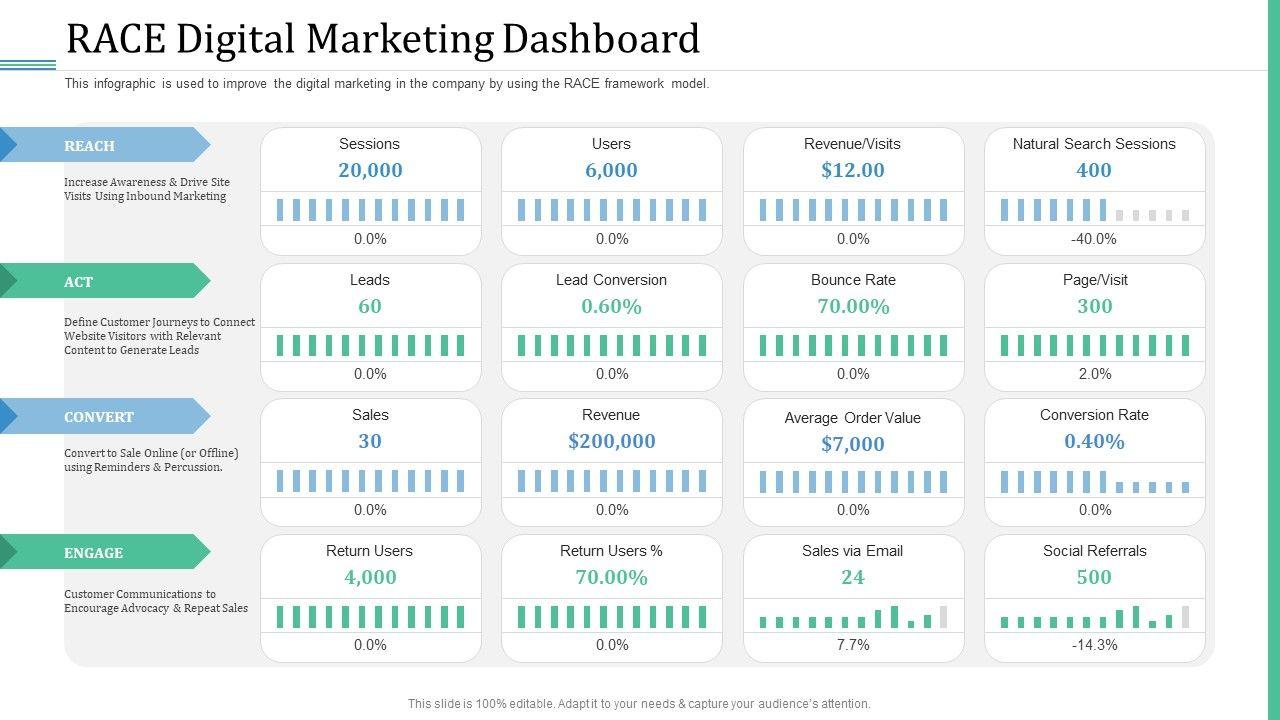
Task: Click the Natural Search Sessions bar chart
Action: coord(1094,210)
